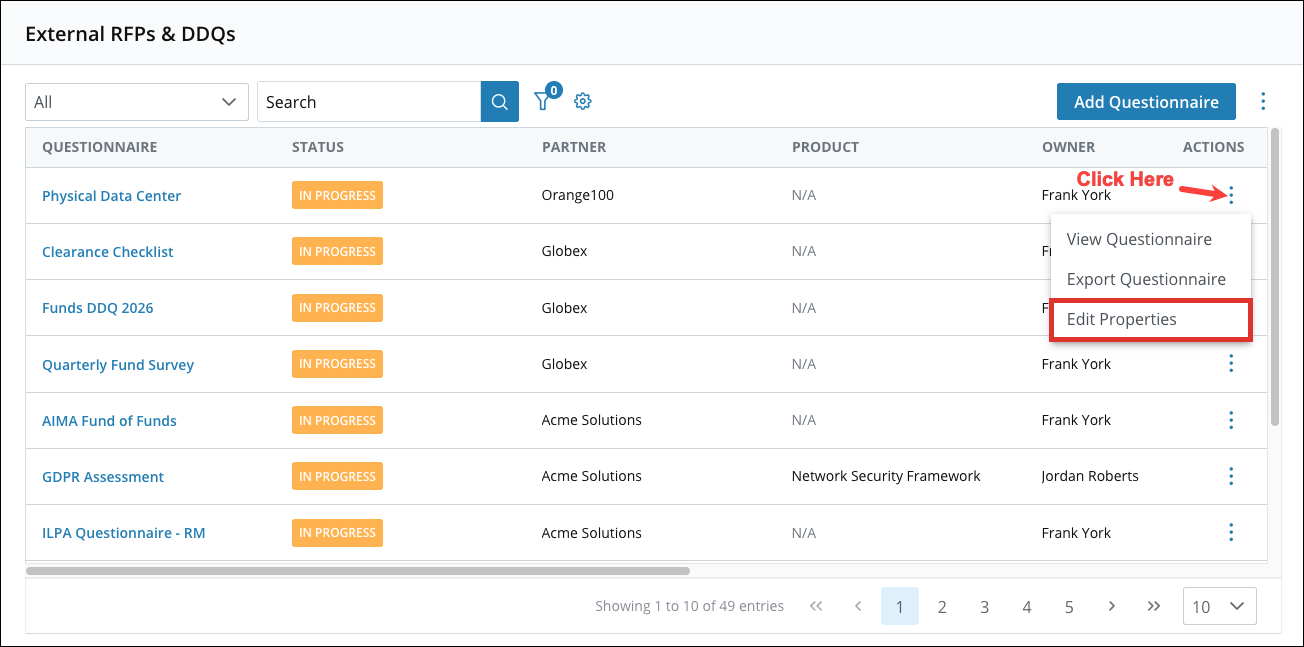Go to previous page arrow
Image resolution: width=1304 pixels, height=647 pixels.
tap(858, 606)
